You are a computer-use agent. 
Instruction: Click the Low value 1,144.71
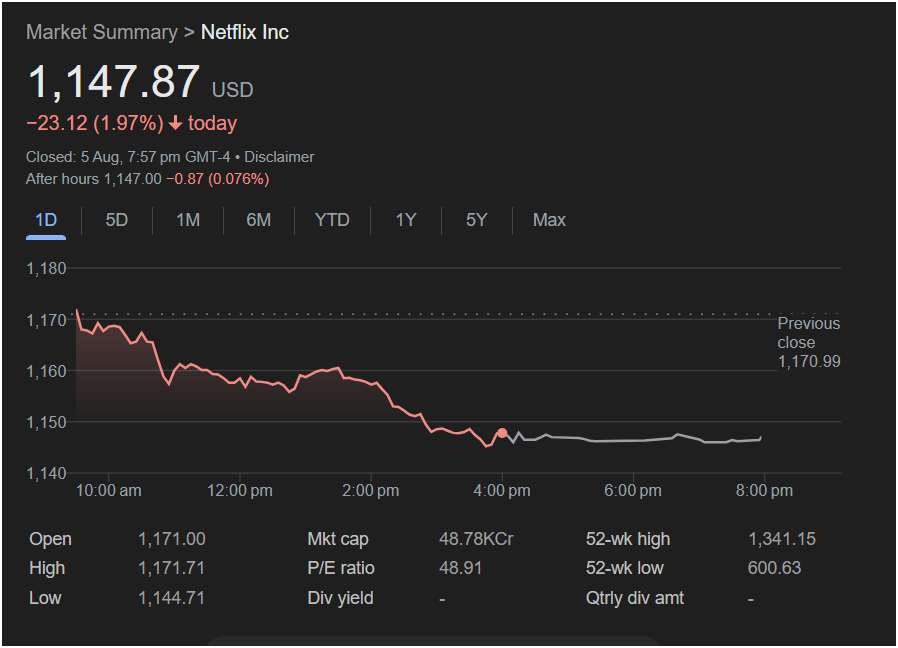coord(171,598)
